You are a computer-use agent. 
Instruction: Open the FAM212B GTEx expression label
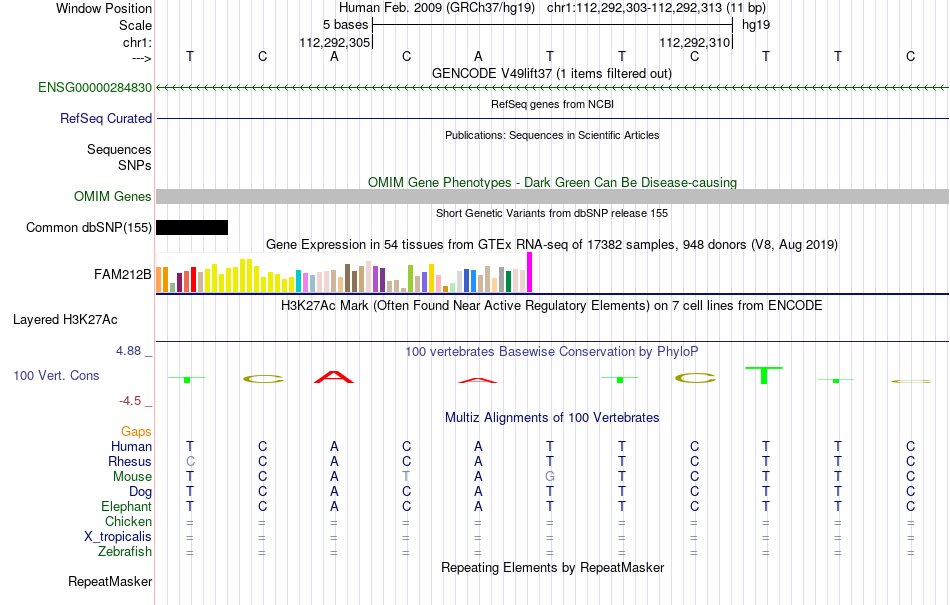[123, 274]
